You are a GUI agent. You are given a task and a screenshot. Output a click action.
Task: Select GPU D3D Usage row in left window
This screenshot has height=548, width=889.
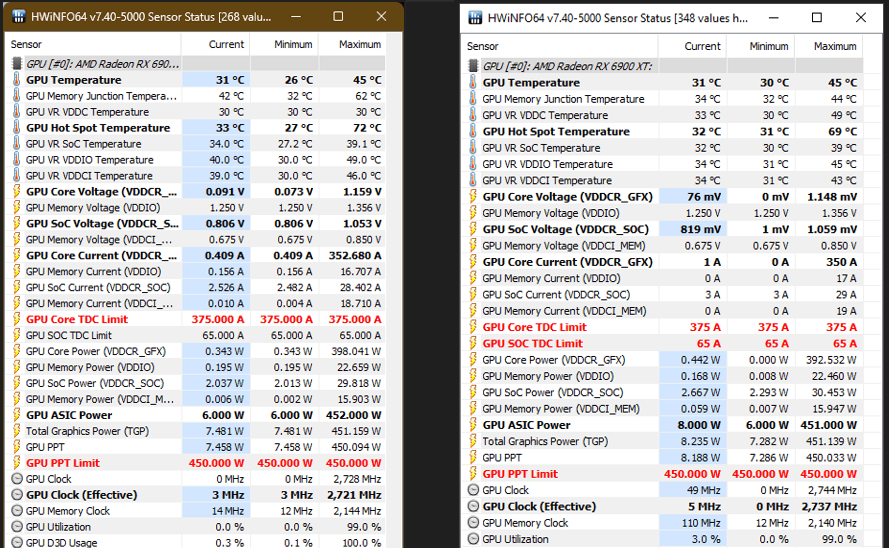(196, 542)
